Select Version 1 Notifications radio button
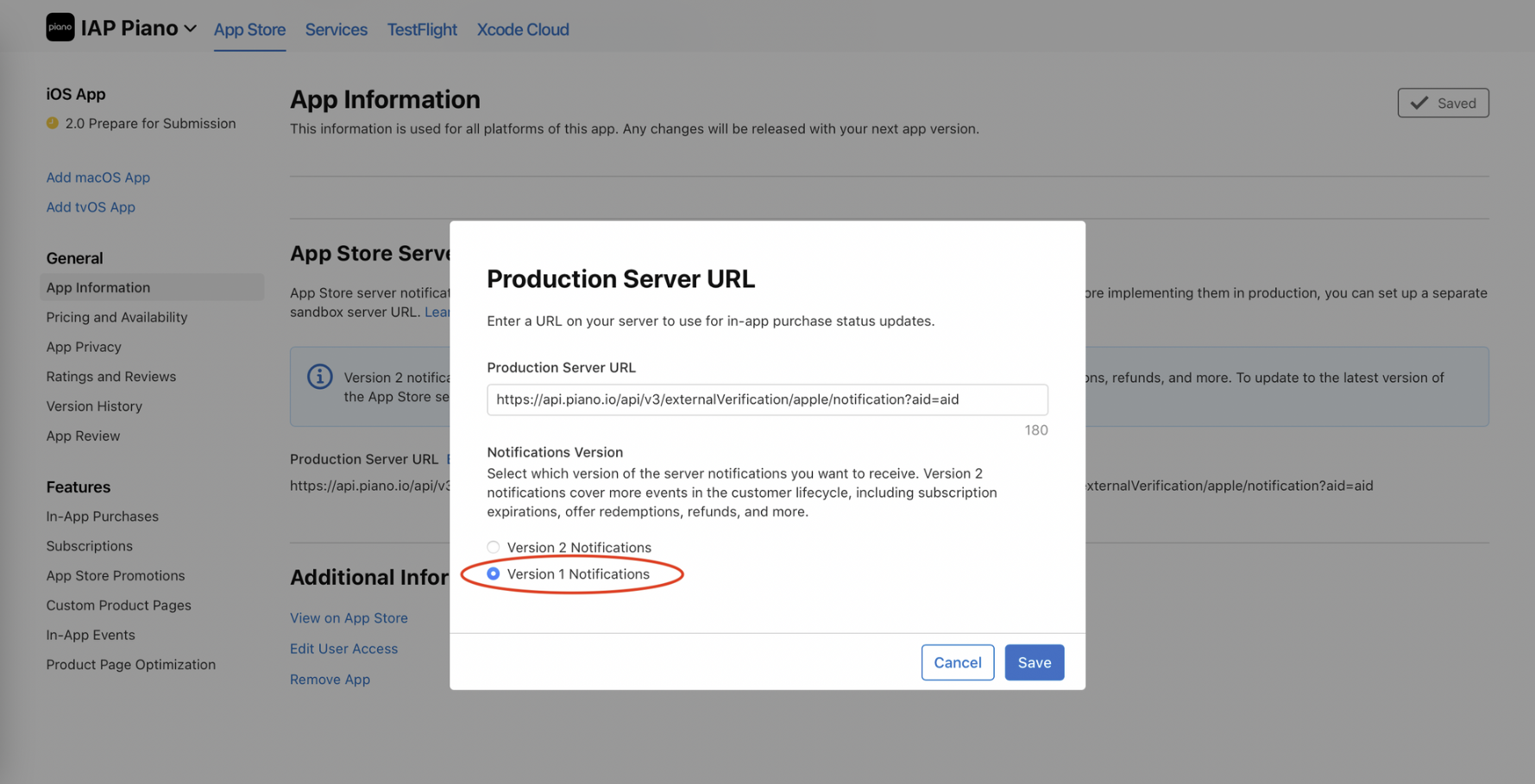This screenshot has width=1535, height=784. pyautogui.click(x=494, y=574)
